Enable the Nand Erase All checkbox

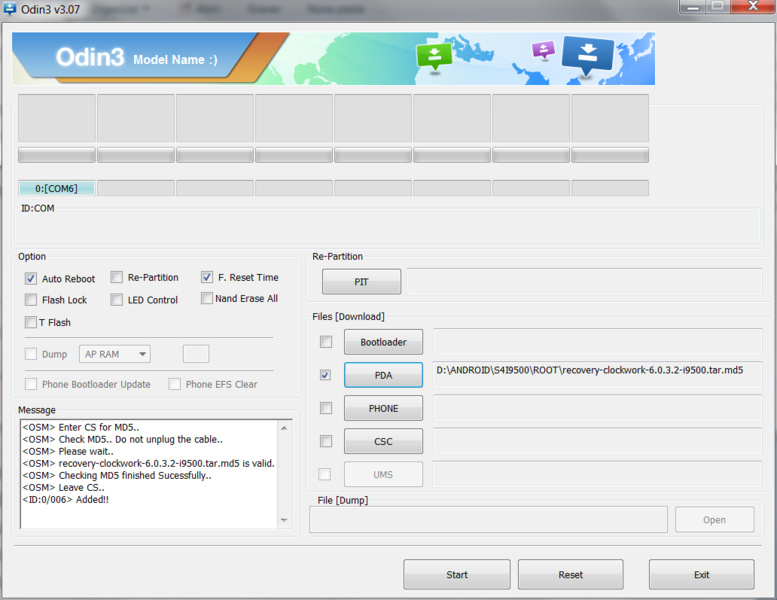(x=207, y=298)
